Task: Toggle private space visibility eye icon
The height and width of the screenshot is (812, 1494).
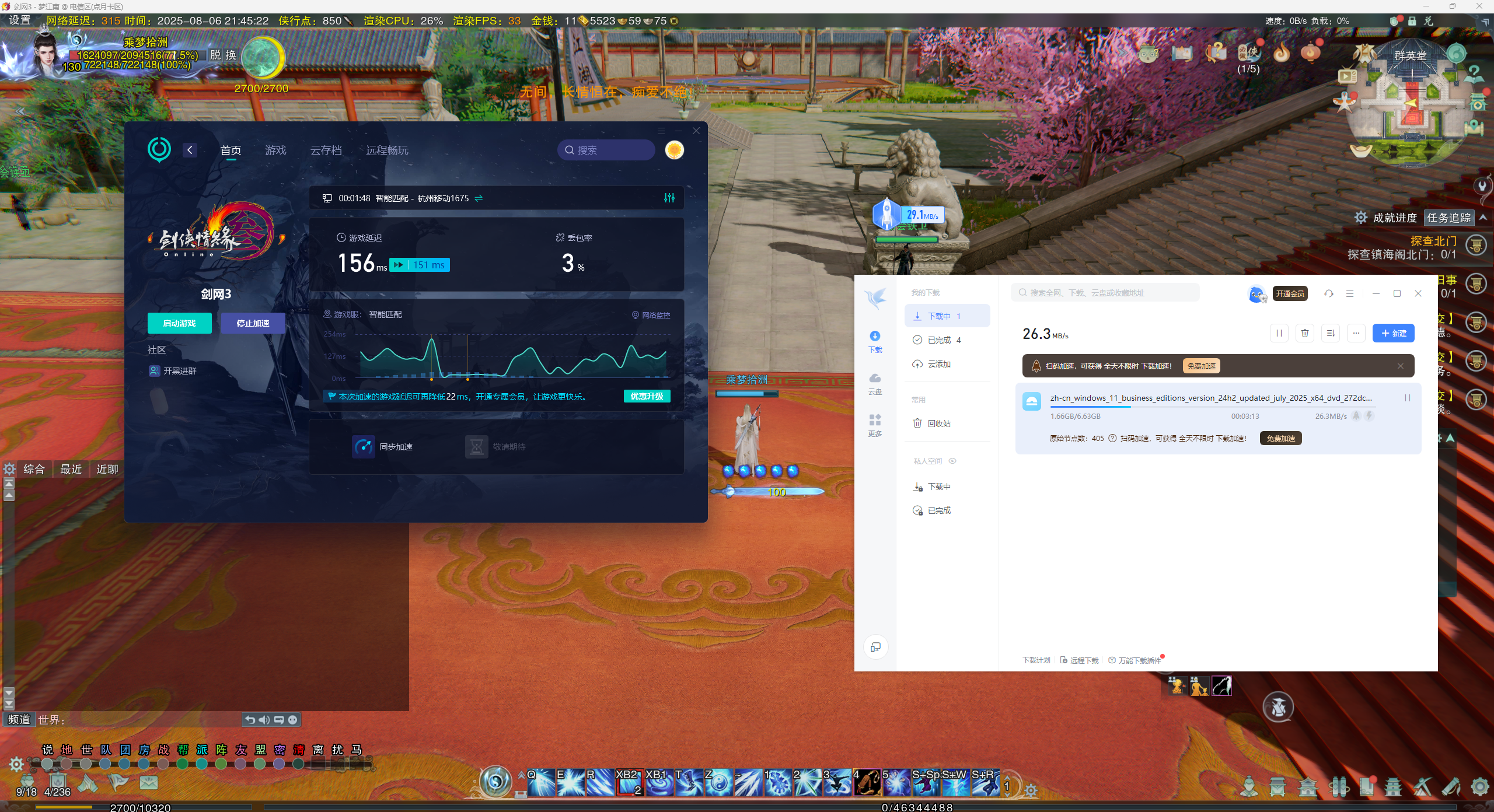Action: (x=952, y=461)
